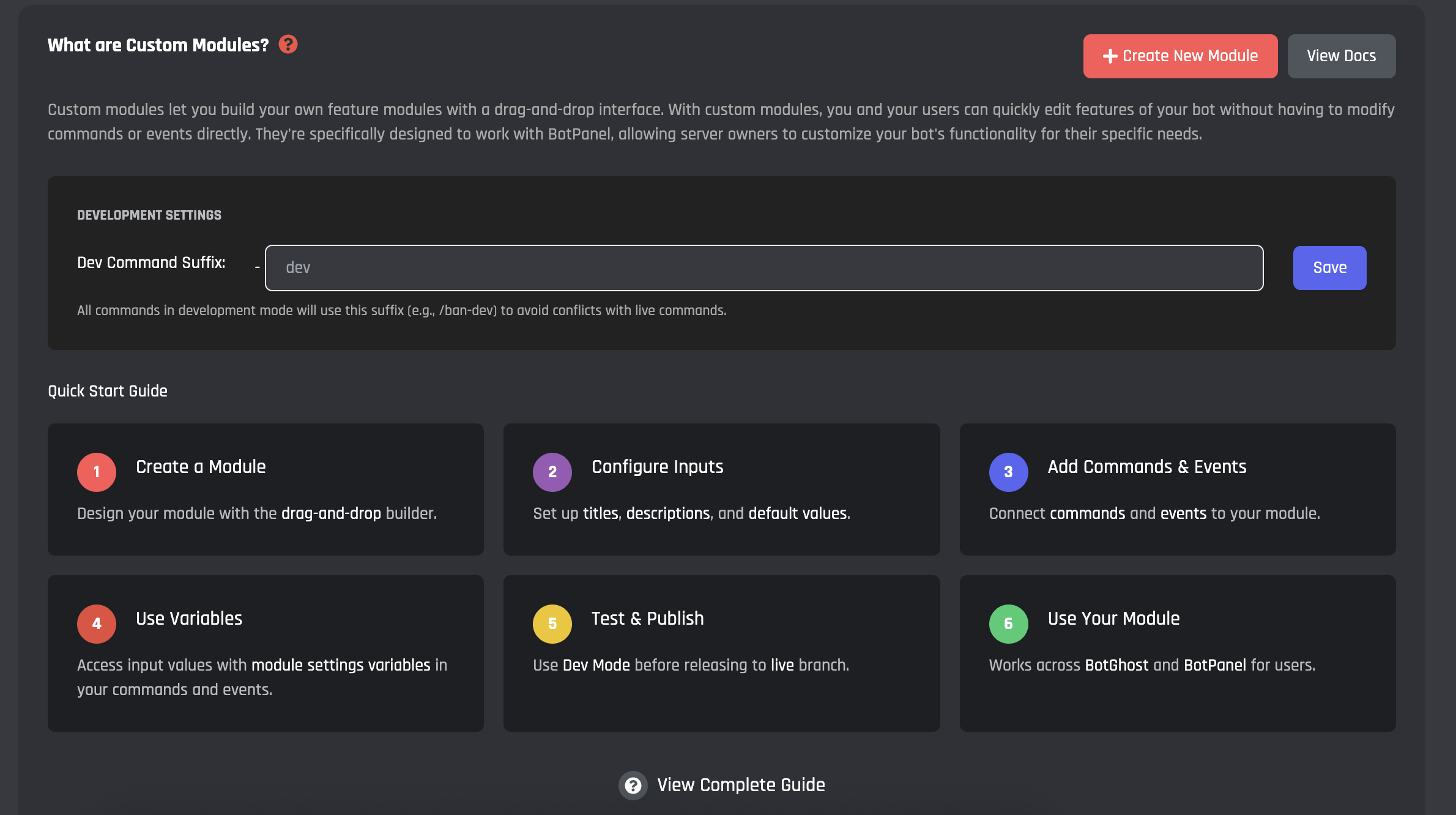The image size is (1456, 815).
Task: Click the yellow step 5 circle
Action: tap(552, 623)
